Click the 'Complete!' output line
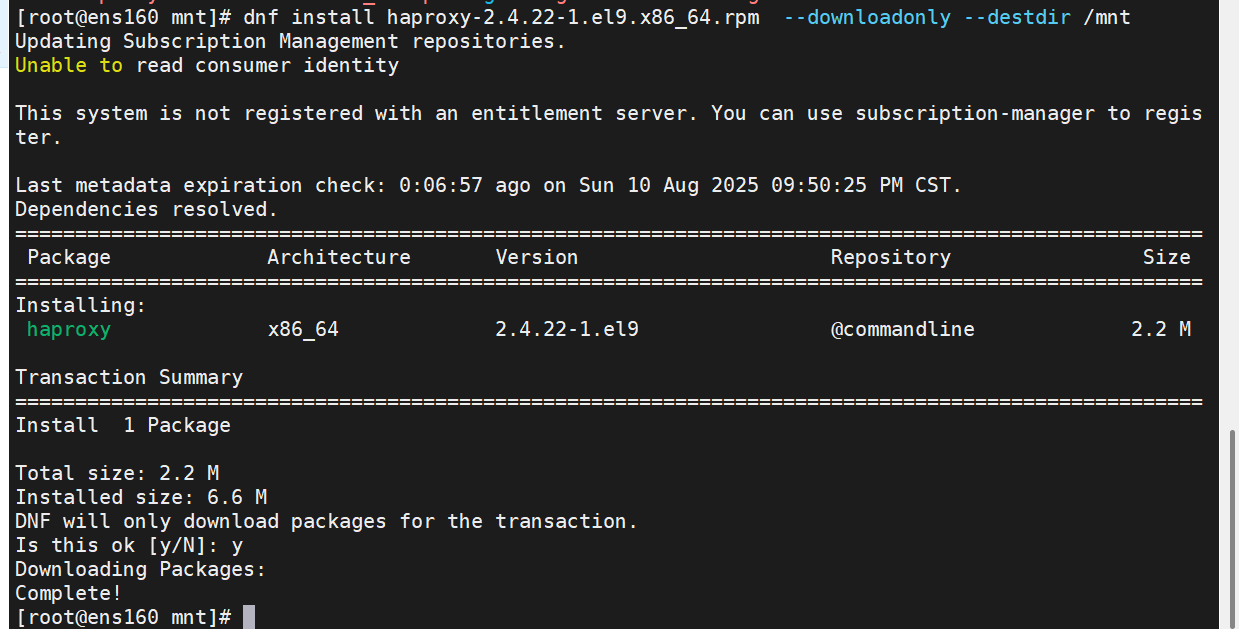 [x=69, y=593]
